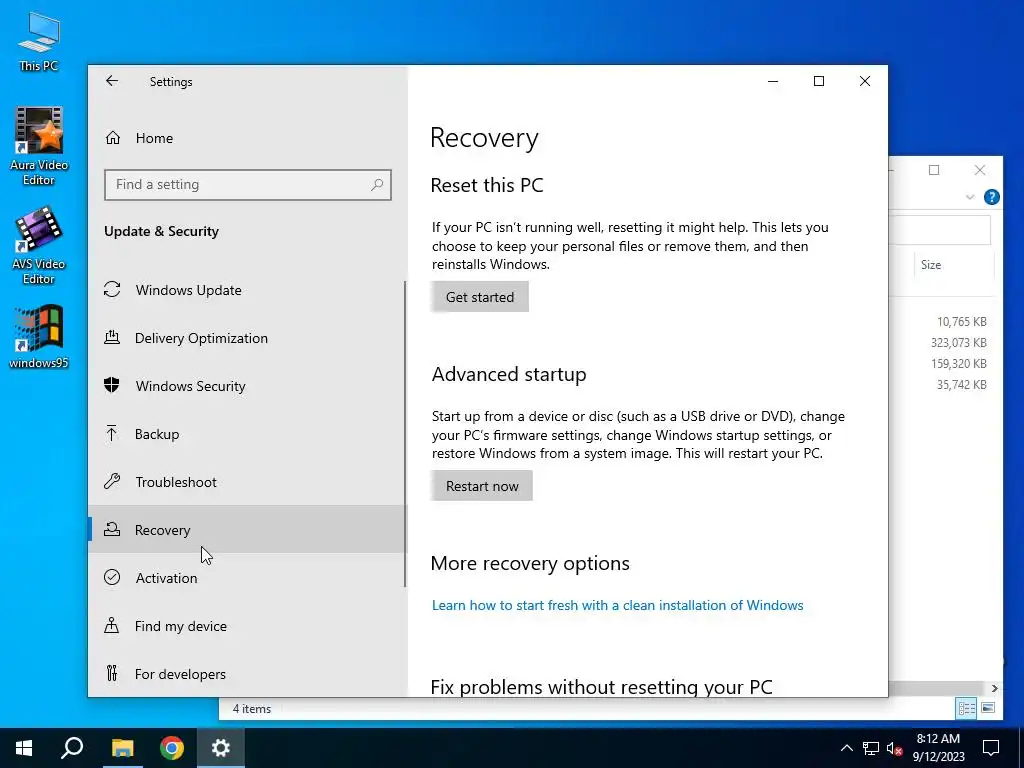Click the Backup upload arrow icon
1024x768 pixels.
(112, 434)
